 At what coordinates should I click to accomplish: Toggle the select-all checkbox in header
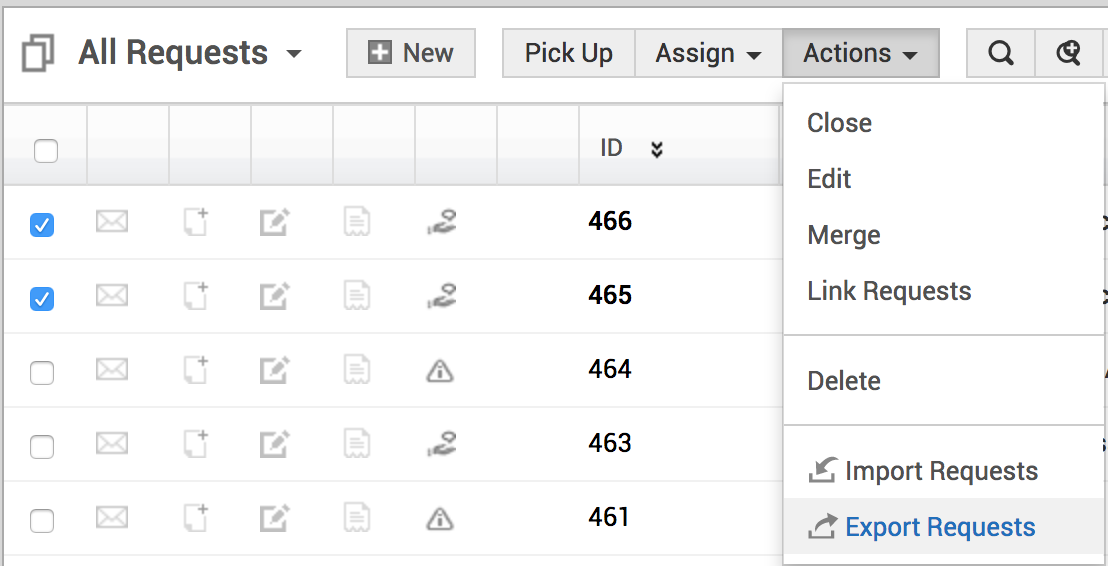coord(46,151)
